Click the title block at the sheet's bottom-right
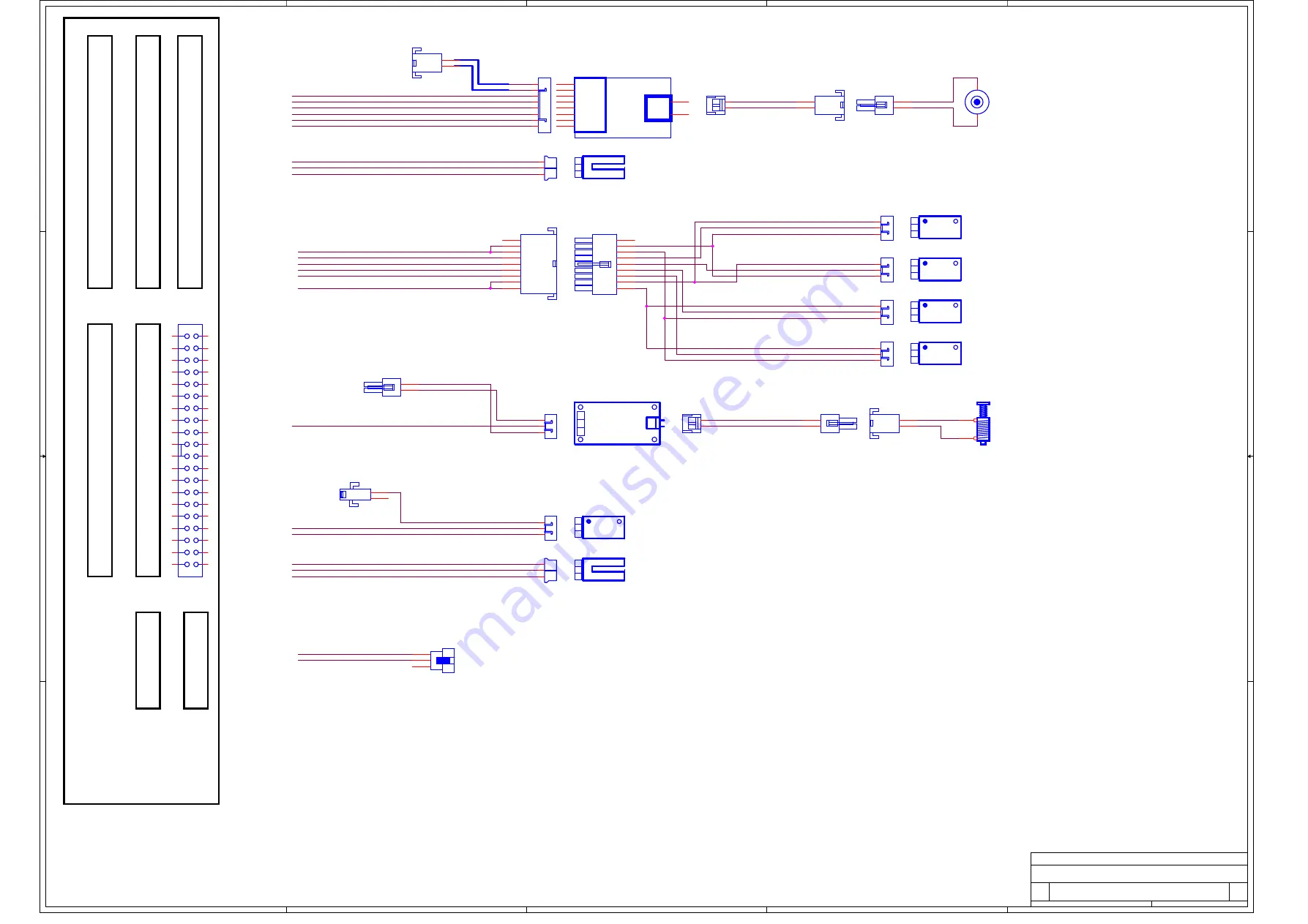Screen dimensions: 1308x924 pos(1139,880)
